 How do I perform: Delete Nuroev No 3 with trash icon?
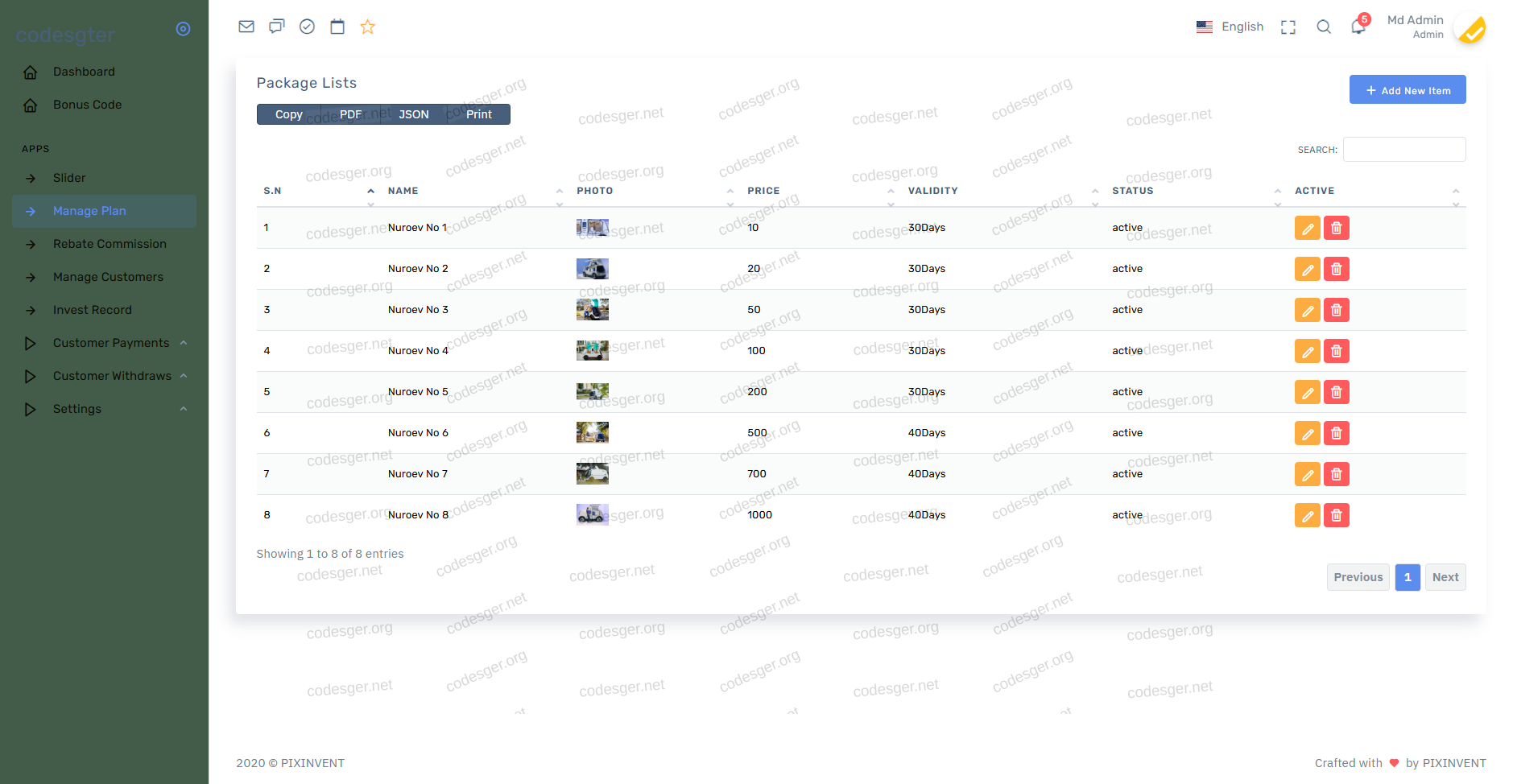[1337, 311]
